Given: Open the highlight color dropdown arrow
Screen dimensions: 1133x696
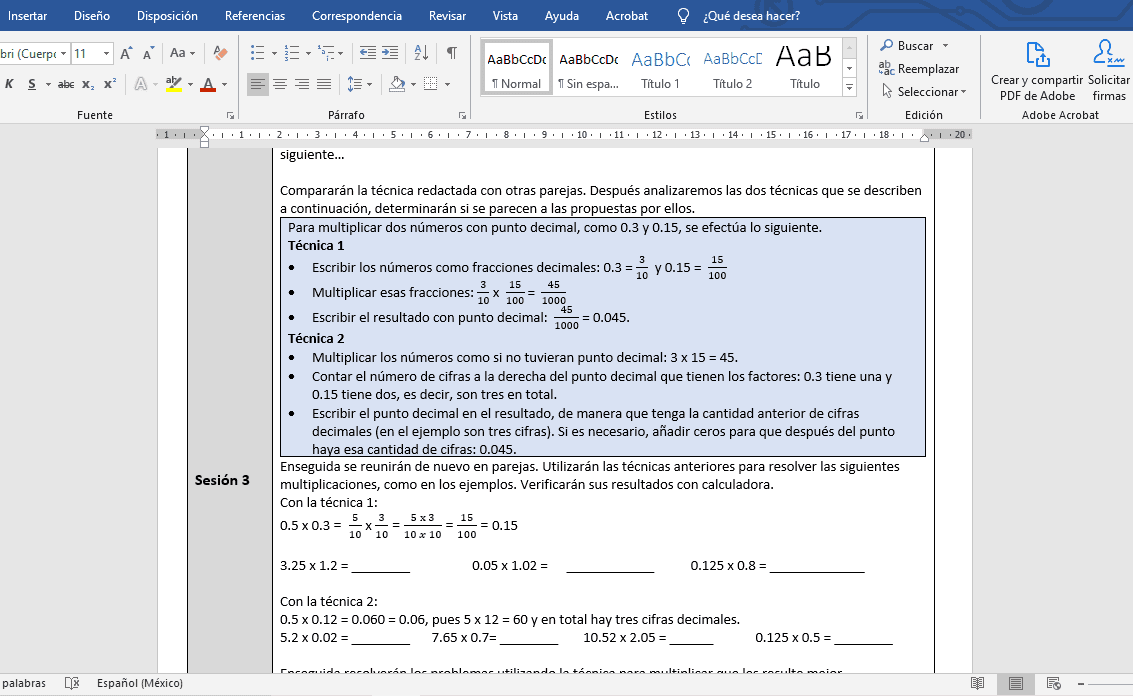Looking at the screenshot, I should pyautogui.click(x=190, y=85).
